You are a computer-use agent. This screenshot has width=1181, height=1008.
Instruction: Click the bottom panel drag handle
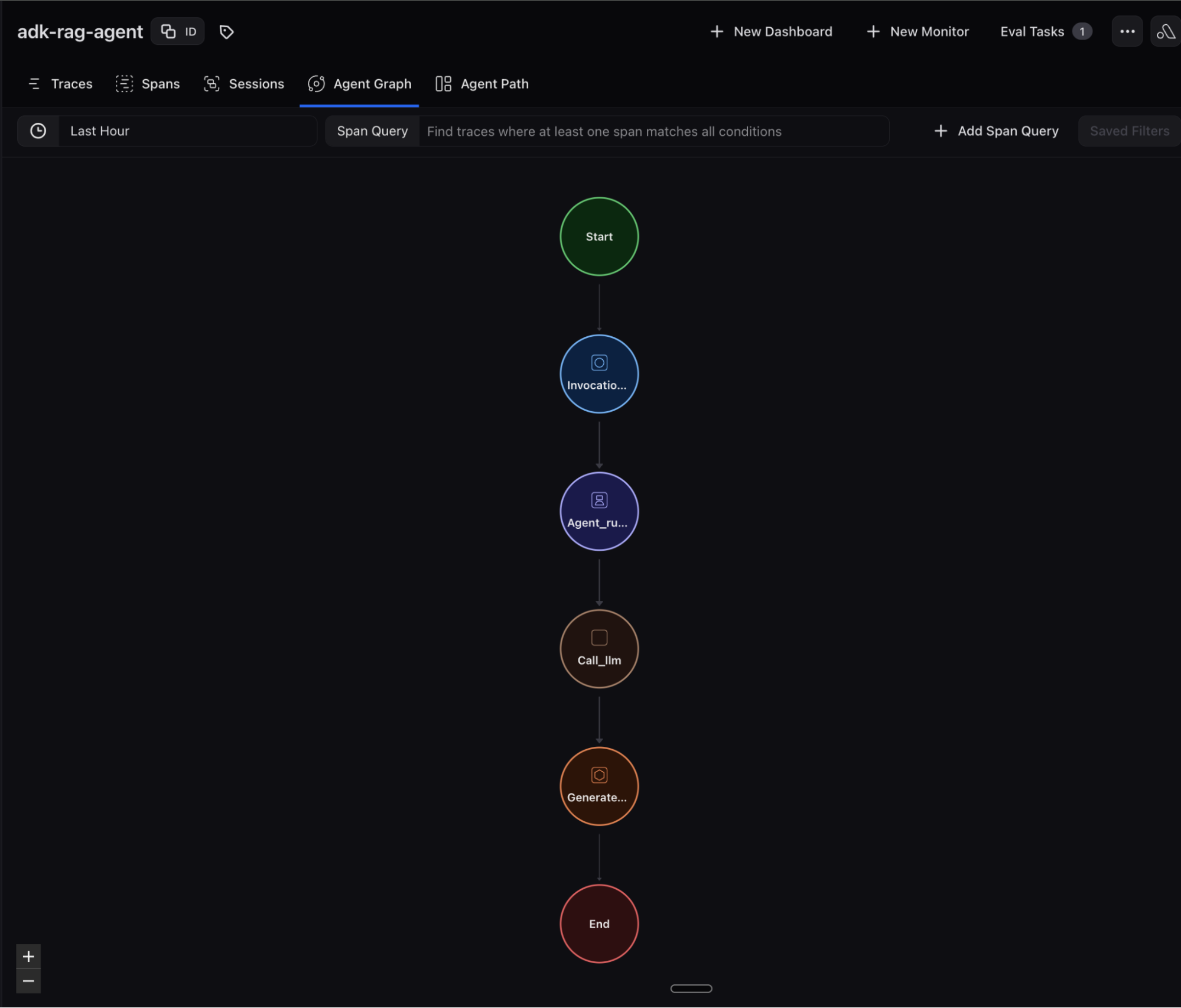[691, 989]
